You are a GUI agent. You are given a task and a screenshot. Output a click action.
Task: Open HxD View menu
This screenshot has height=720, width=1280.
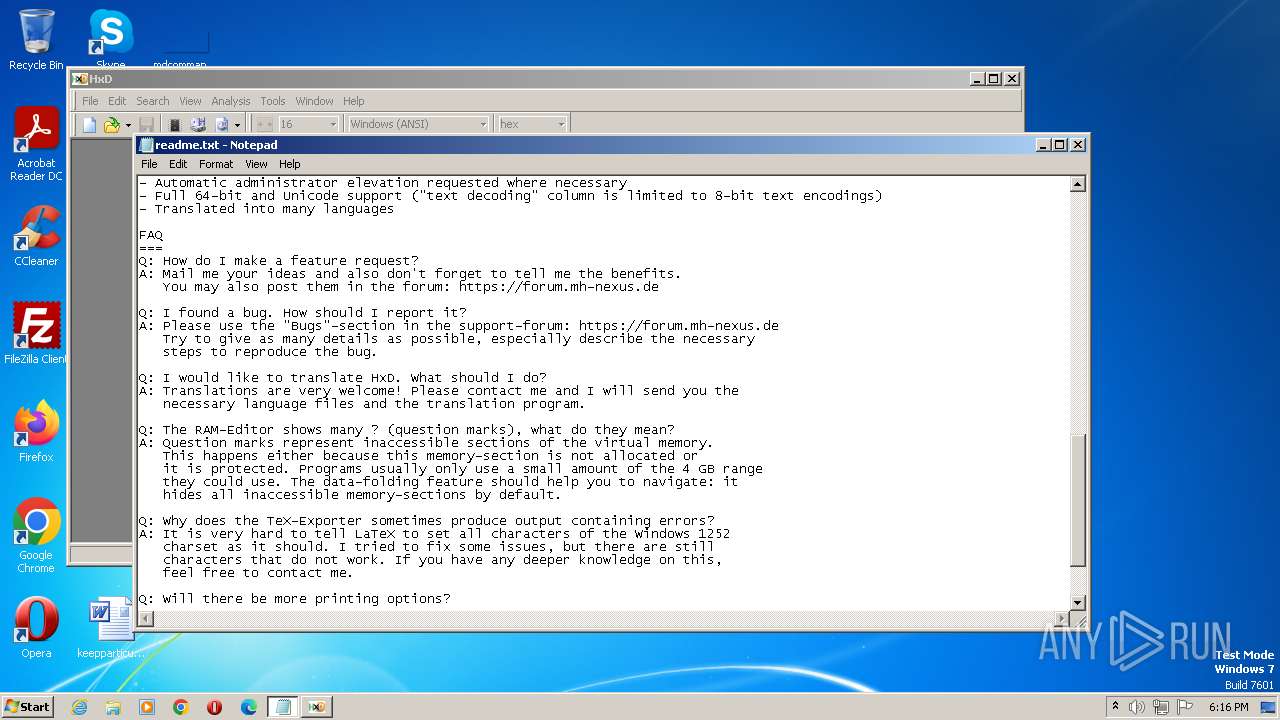[190, 101]
